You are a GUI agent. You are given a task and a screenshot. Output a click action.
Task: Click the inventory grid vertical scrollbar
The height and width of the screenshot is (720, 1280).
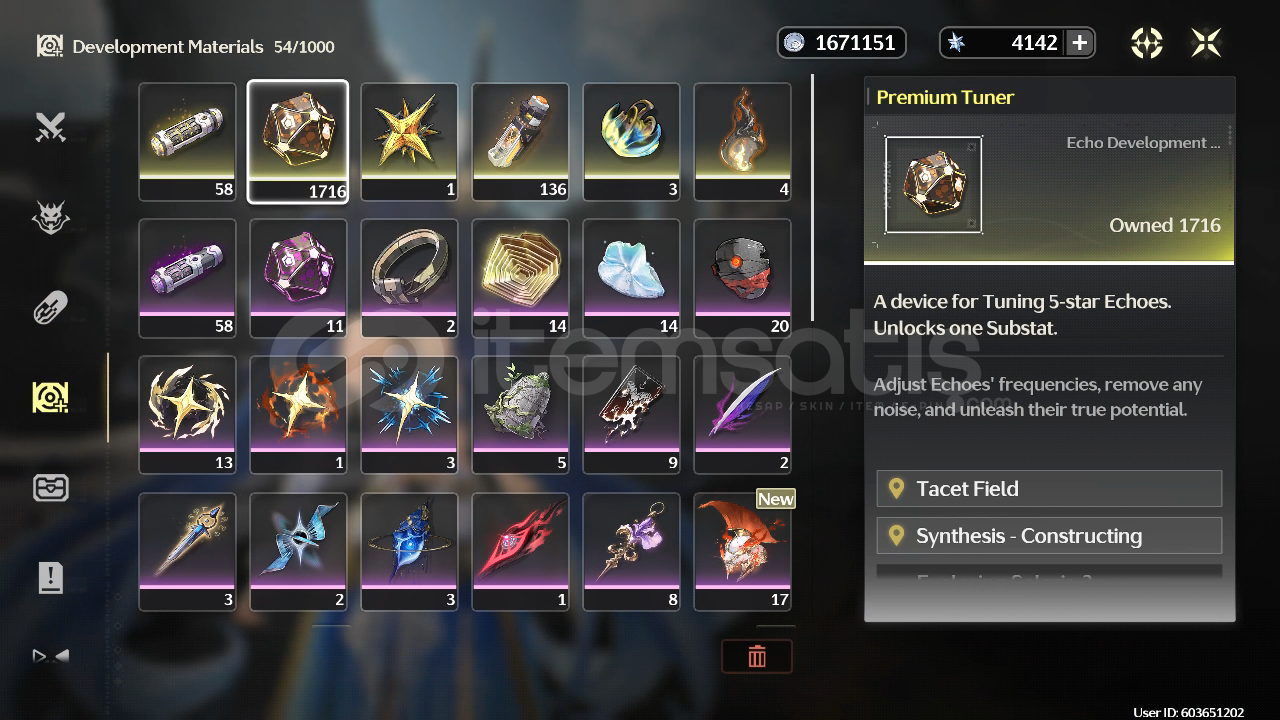(x=813, y=197)
